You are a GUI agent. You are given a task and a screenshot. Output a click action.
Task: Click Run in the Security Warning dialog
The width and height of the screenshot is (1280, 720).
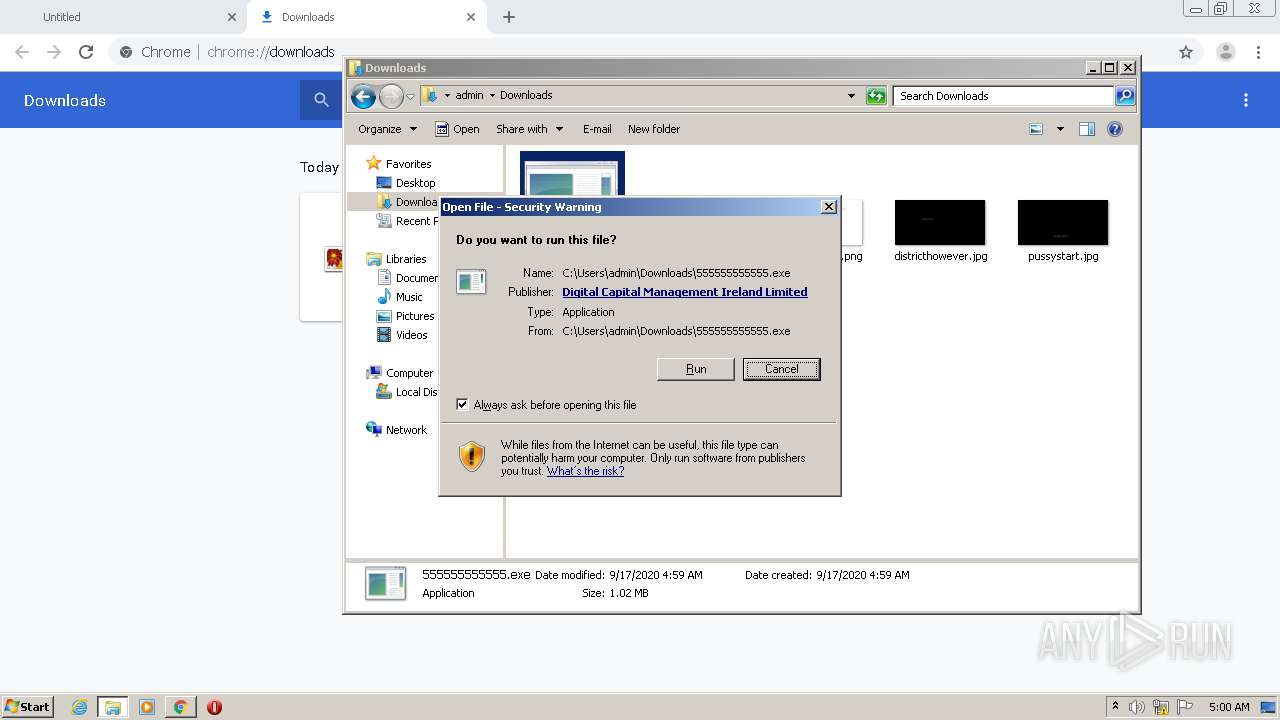click(x=696, y=369)
